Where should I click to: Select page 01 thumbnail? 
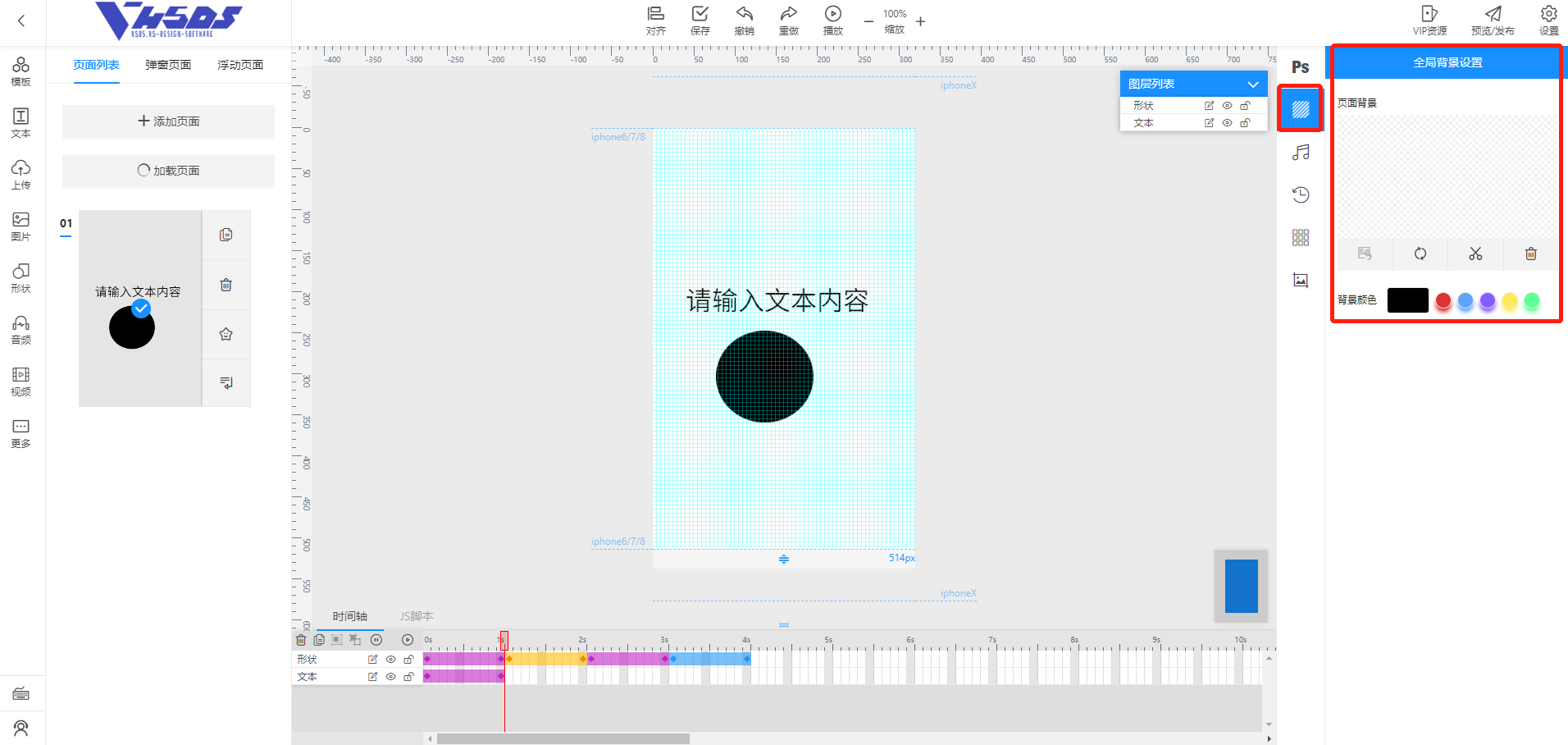[x=140, y=309]
